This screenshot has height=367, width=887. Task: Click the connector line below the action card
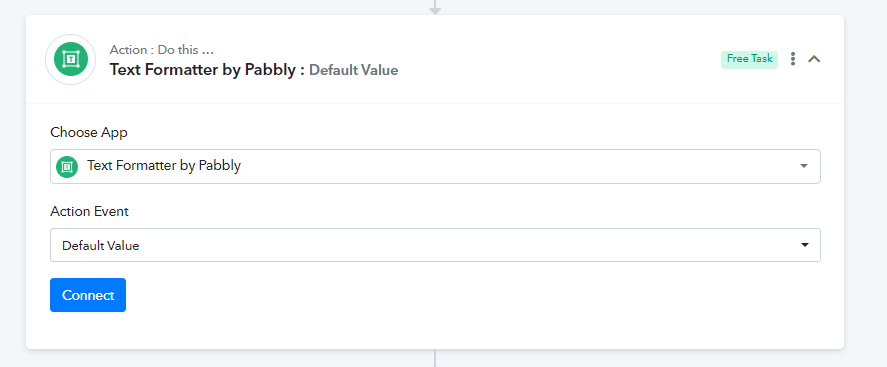pos(434,358)
